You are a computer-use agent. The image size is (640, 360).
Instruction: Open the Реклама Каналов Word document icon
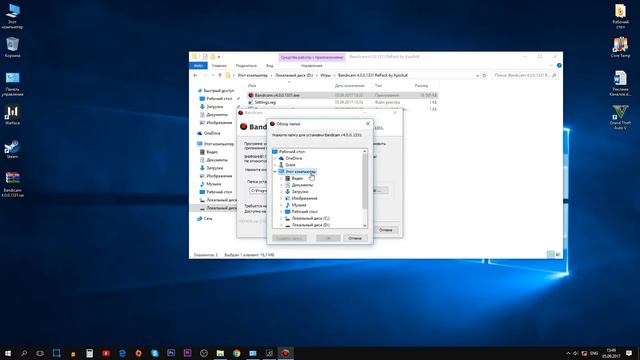tap(620, 84)
